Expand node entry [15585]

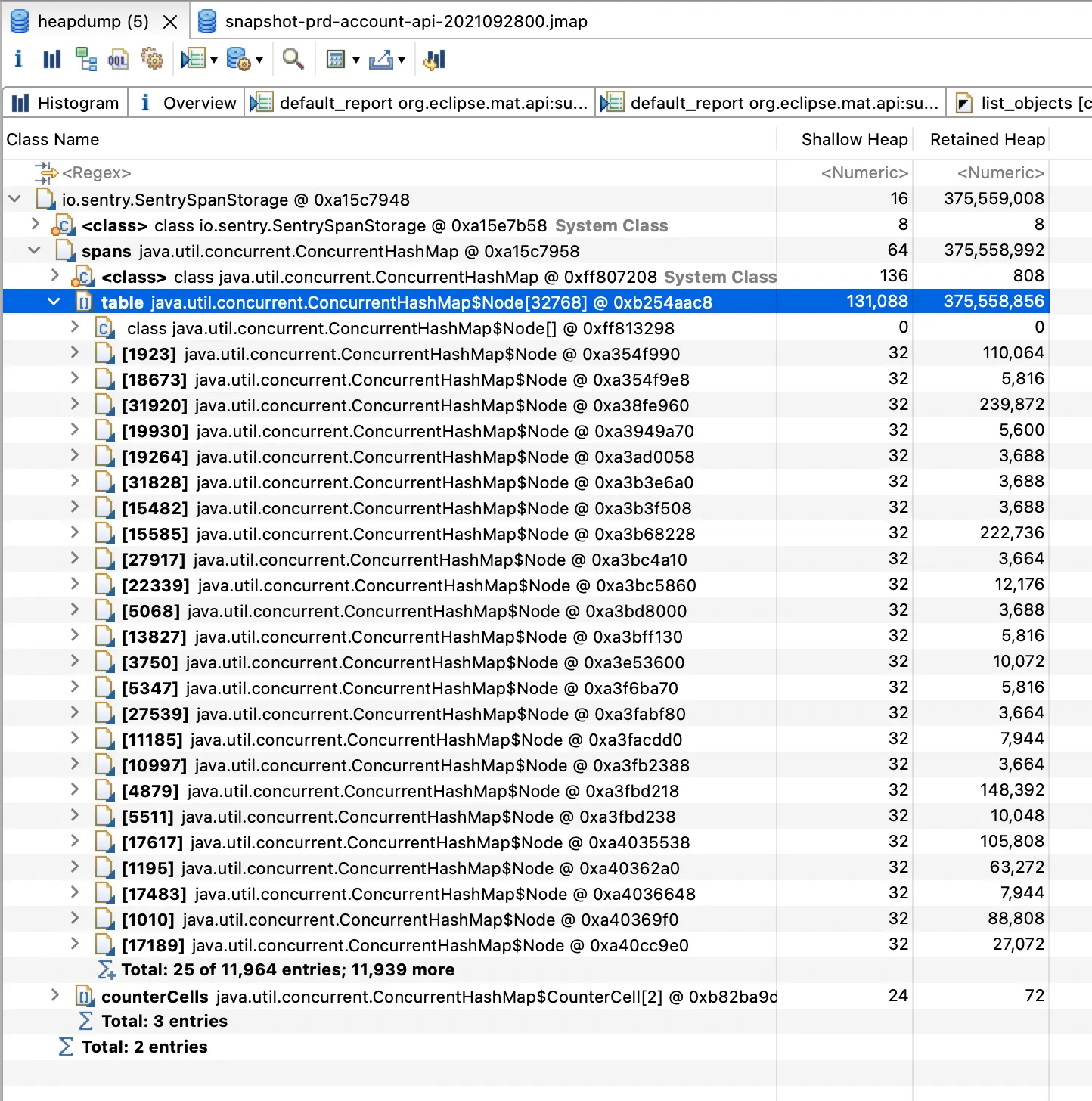click(x=74, y=532)
